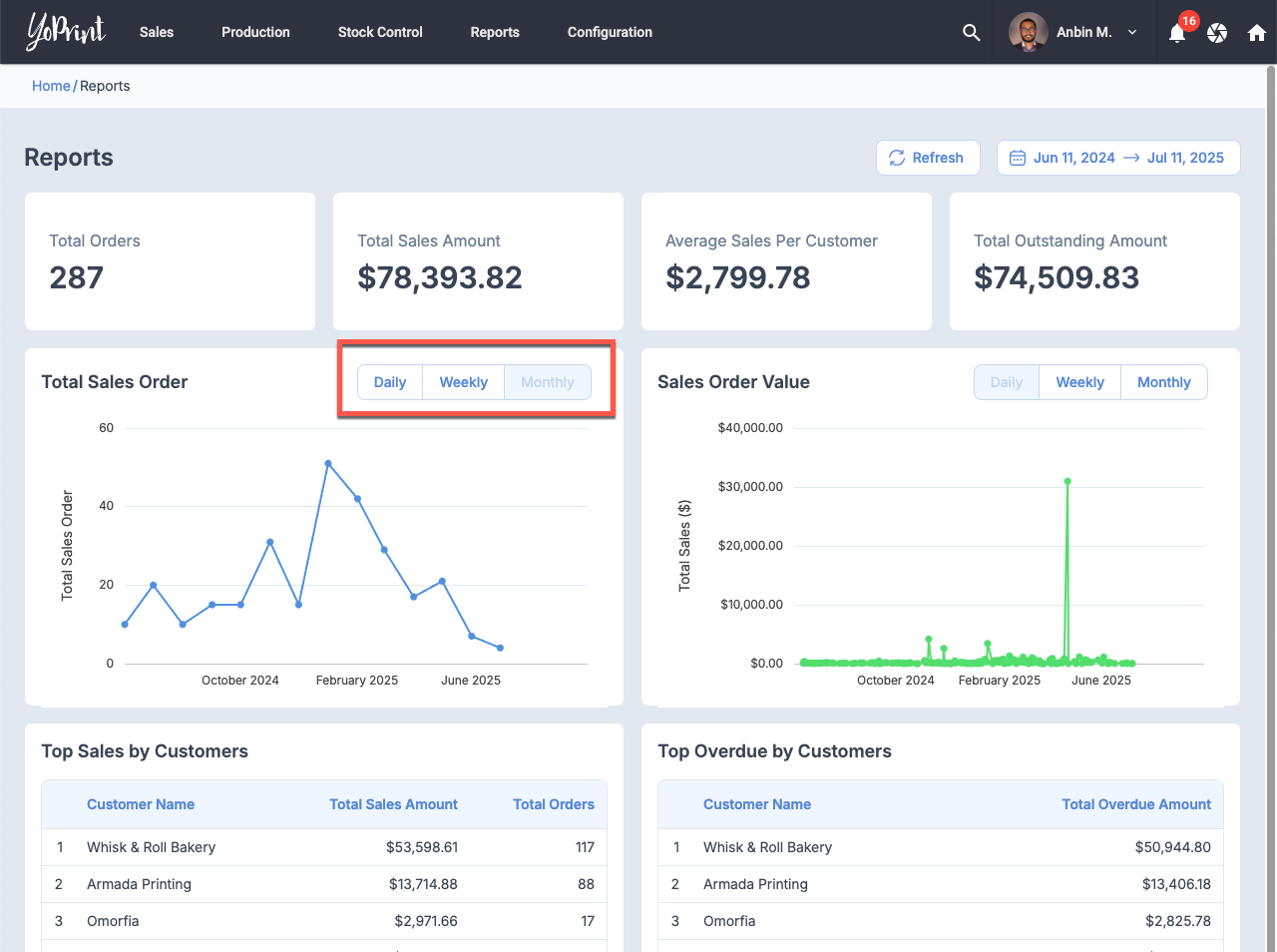The image size is (1277, 952).
Task: Open the notifications bell
Action: coord(1177,33)
